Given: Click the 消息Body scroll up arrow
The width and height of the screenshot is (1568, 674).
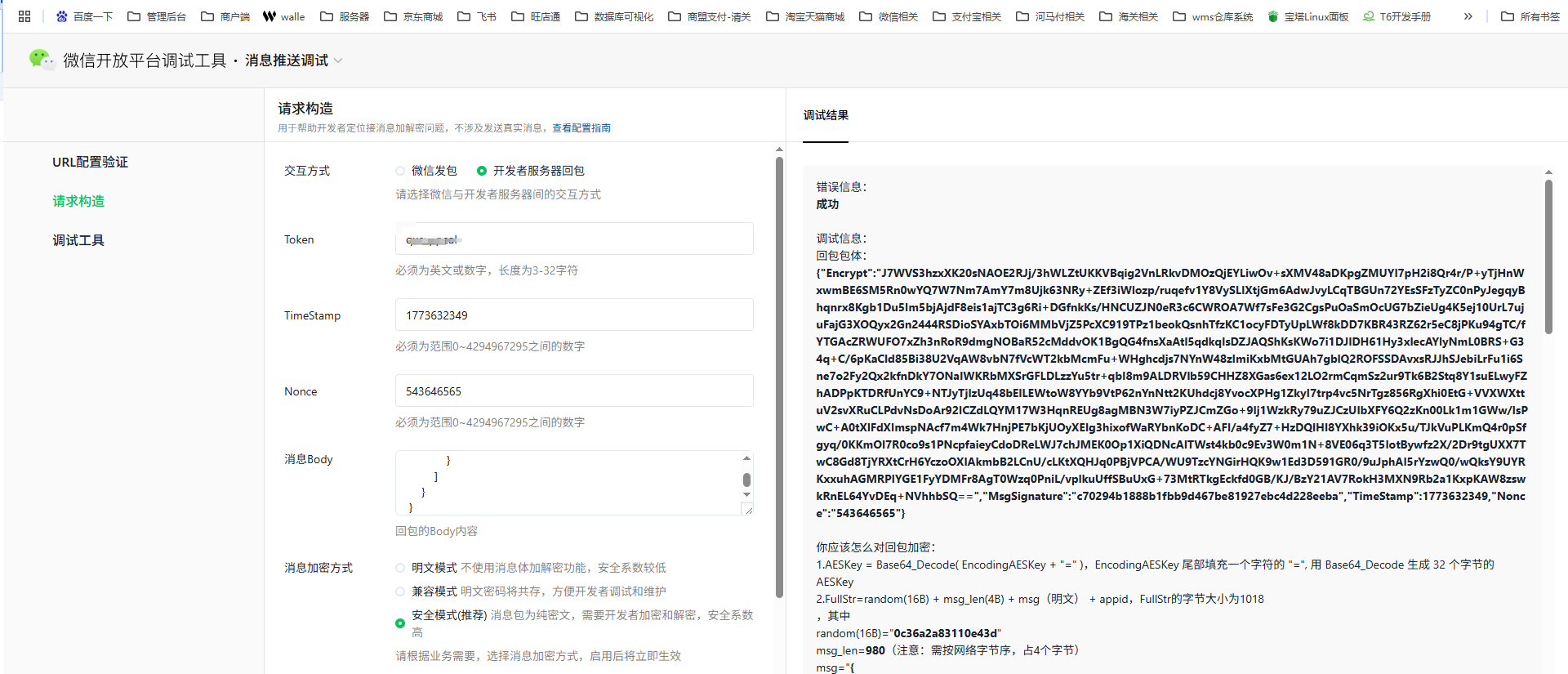Looking at the screenshot, I should [x=746, y=458].
